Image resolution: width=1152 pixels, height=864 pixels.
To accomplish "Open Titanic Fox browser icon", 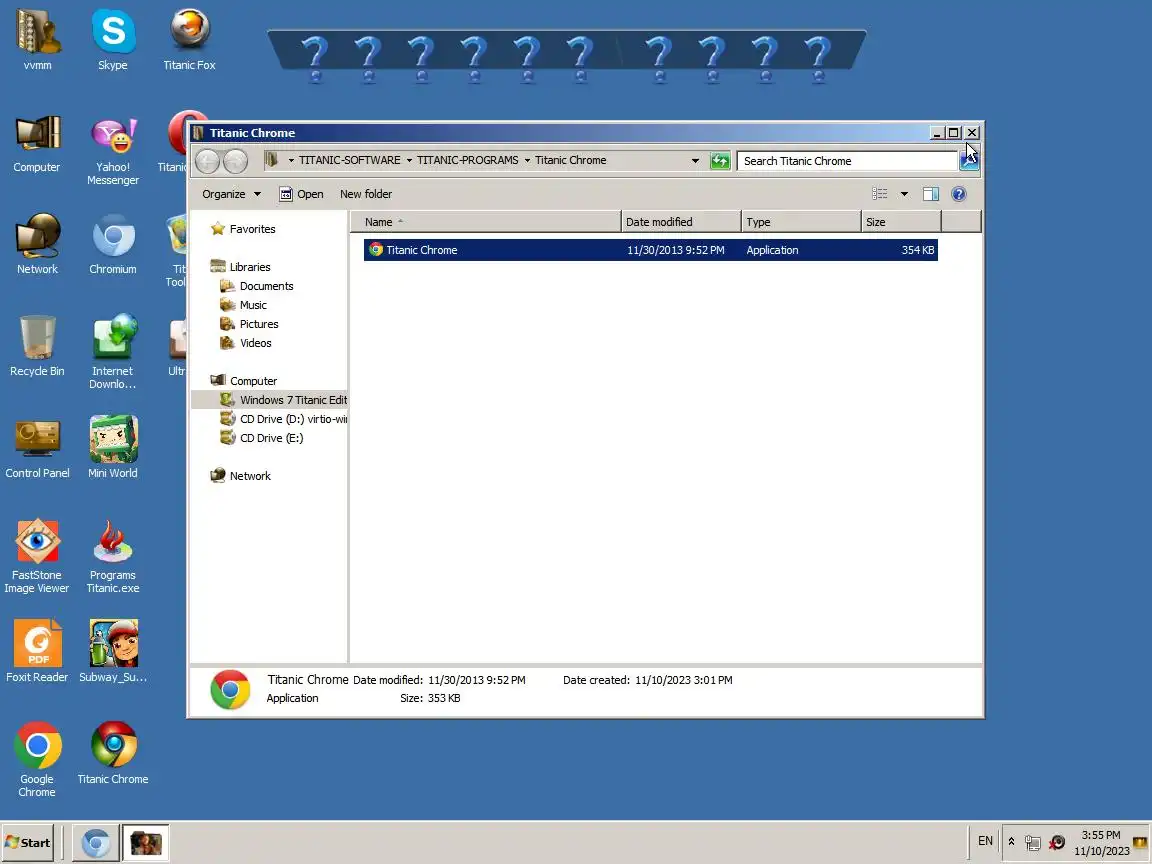I will point(190,40).
